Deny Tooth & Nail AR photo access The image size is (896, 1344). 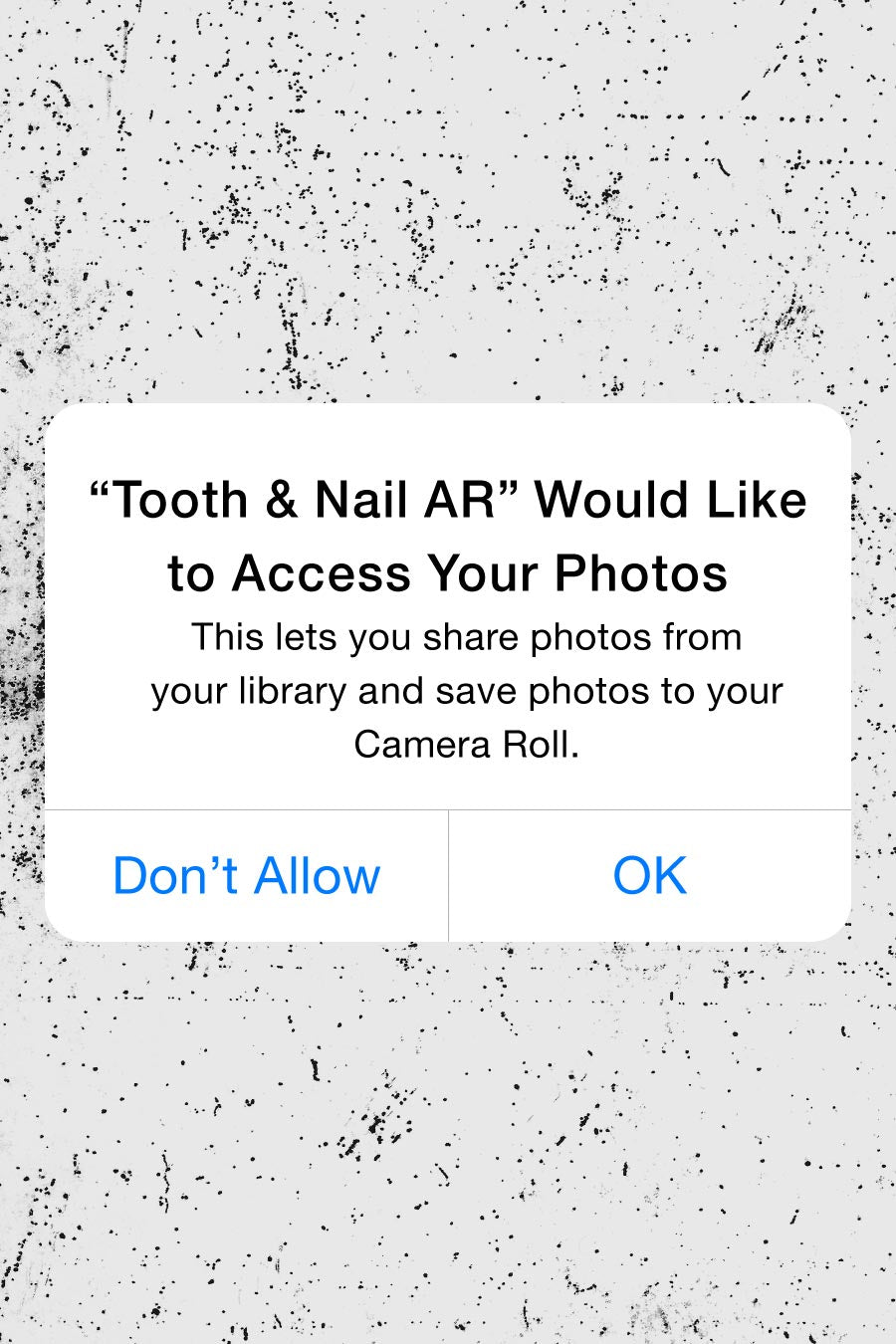(x=246, y=876)
